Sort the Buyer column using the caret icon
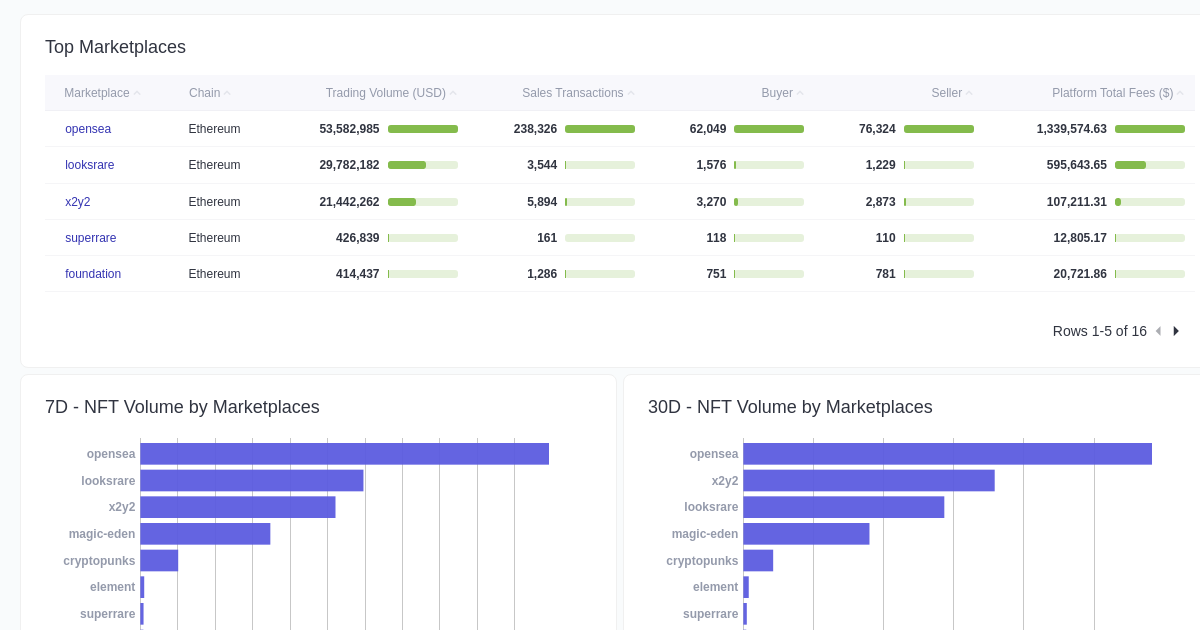Image resolution: width=1200 pixels, height=630 pixels. pos(800,92)
